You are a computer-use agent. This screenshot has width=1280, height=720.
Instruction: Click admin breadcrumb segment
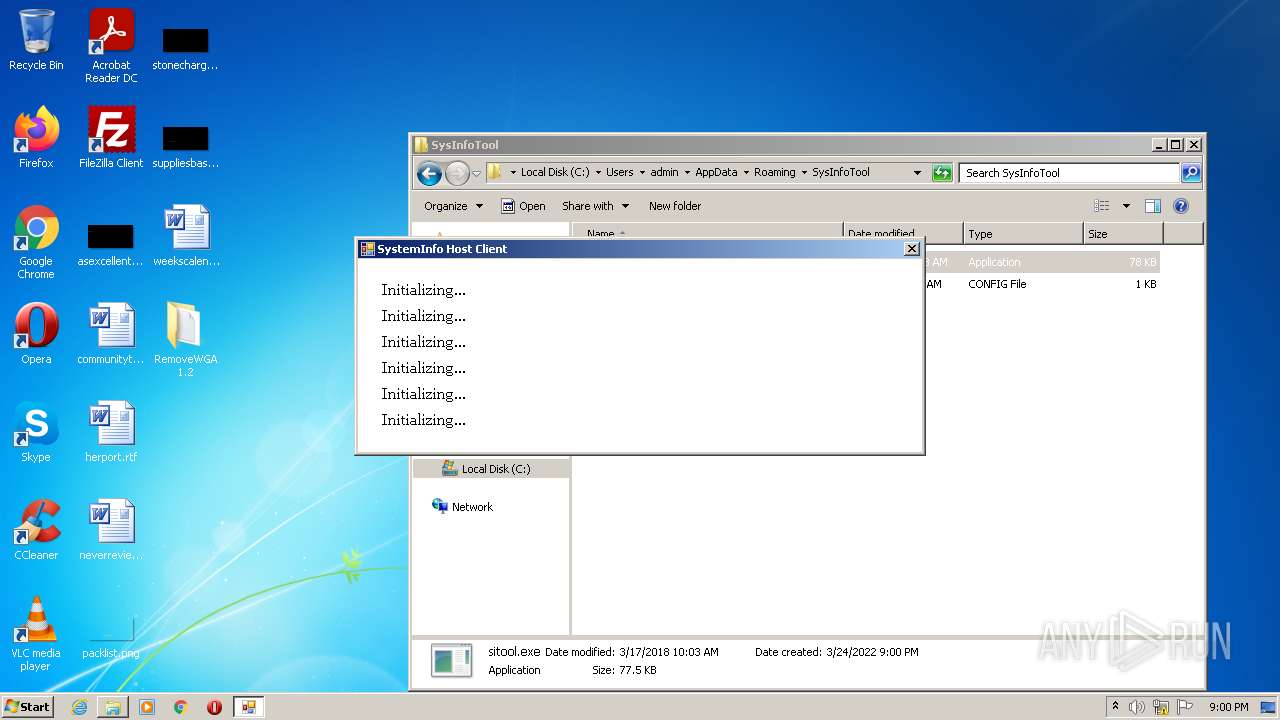(664, 172)
